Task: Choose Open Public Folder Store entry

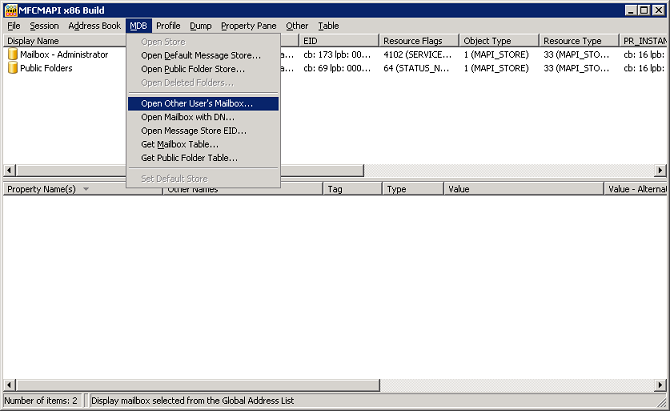Action: (x=193, y=69)
